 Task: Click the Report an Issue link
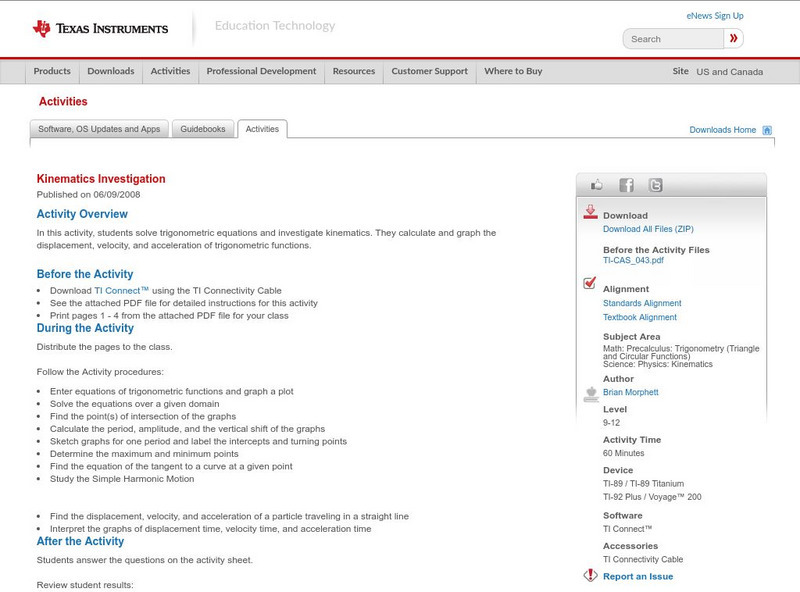coord(638,576)
